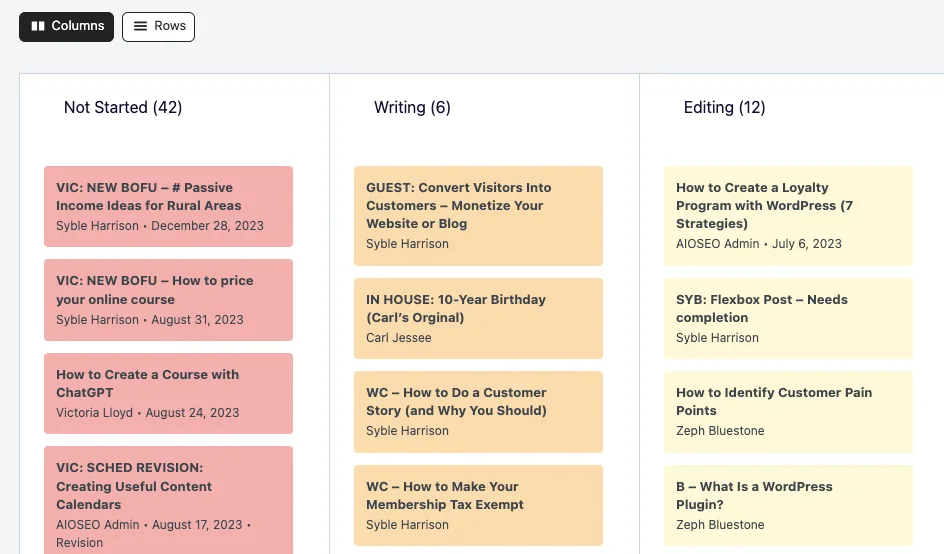Image resolution: width=944 pixels, height=554 pixels.
Task: Open the IN HOUSE: 10-Year Birthday card
Action: 479,319
